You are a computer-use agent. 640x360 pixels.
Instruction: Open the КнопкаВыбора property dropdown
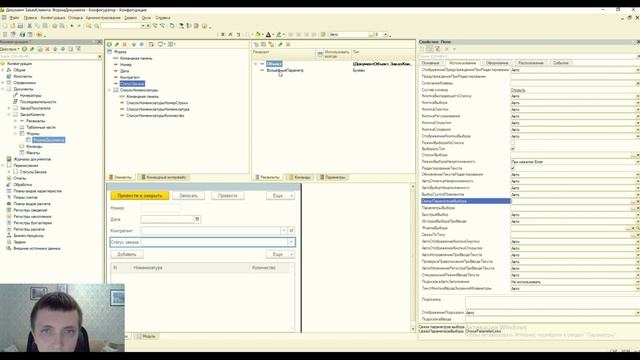pos(638,103)
